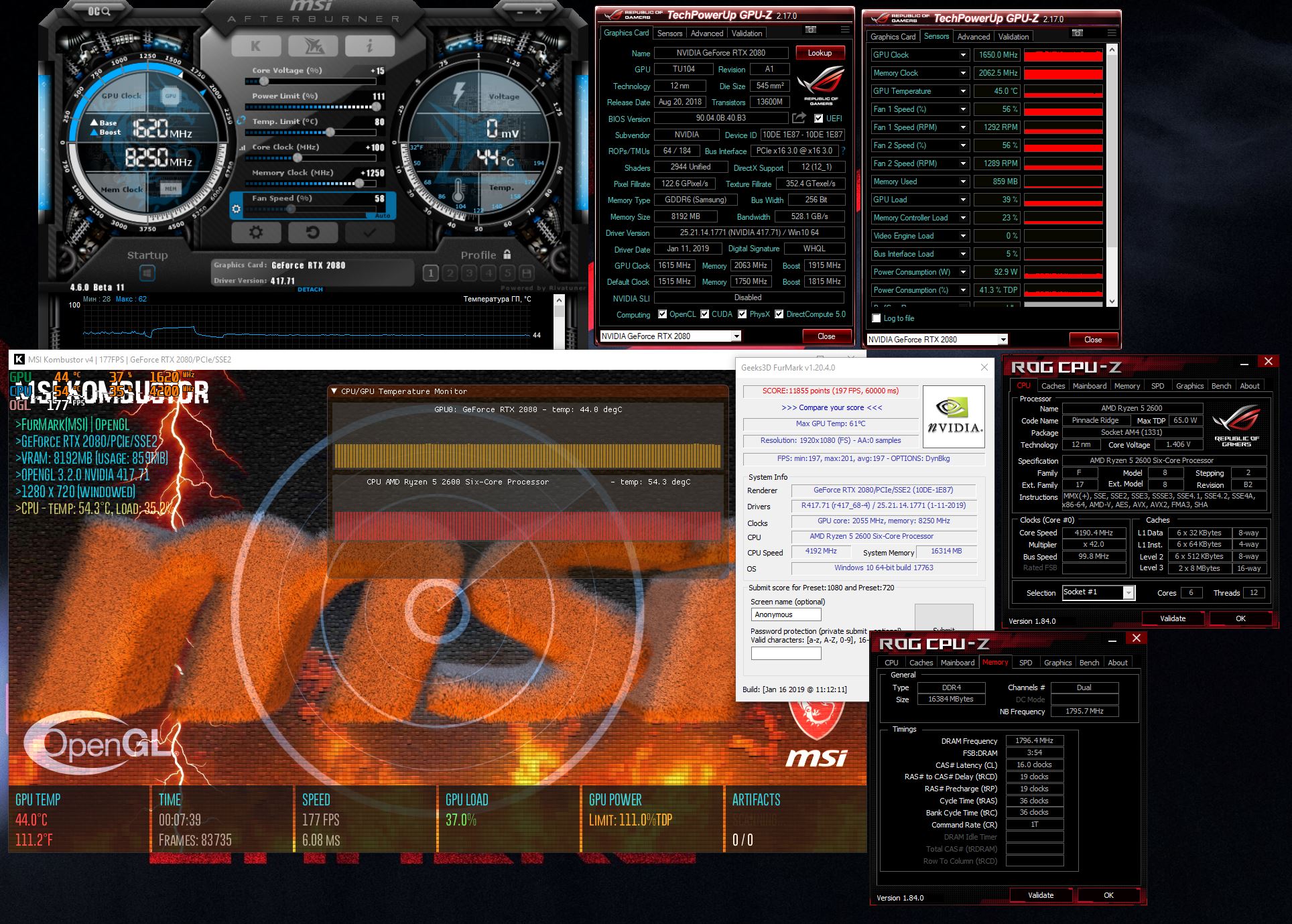Viewport: 1292px width, 924px height.
Task: Click the Compare your score link
Action: click(832, 407)
